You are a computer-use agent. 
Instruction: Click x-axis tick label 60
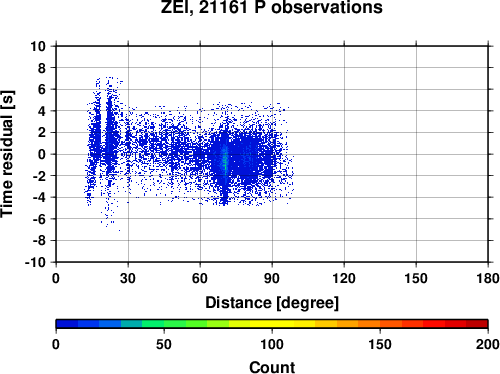pyautogui.click(x=200, y=278)
